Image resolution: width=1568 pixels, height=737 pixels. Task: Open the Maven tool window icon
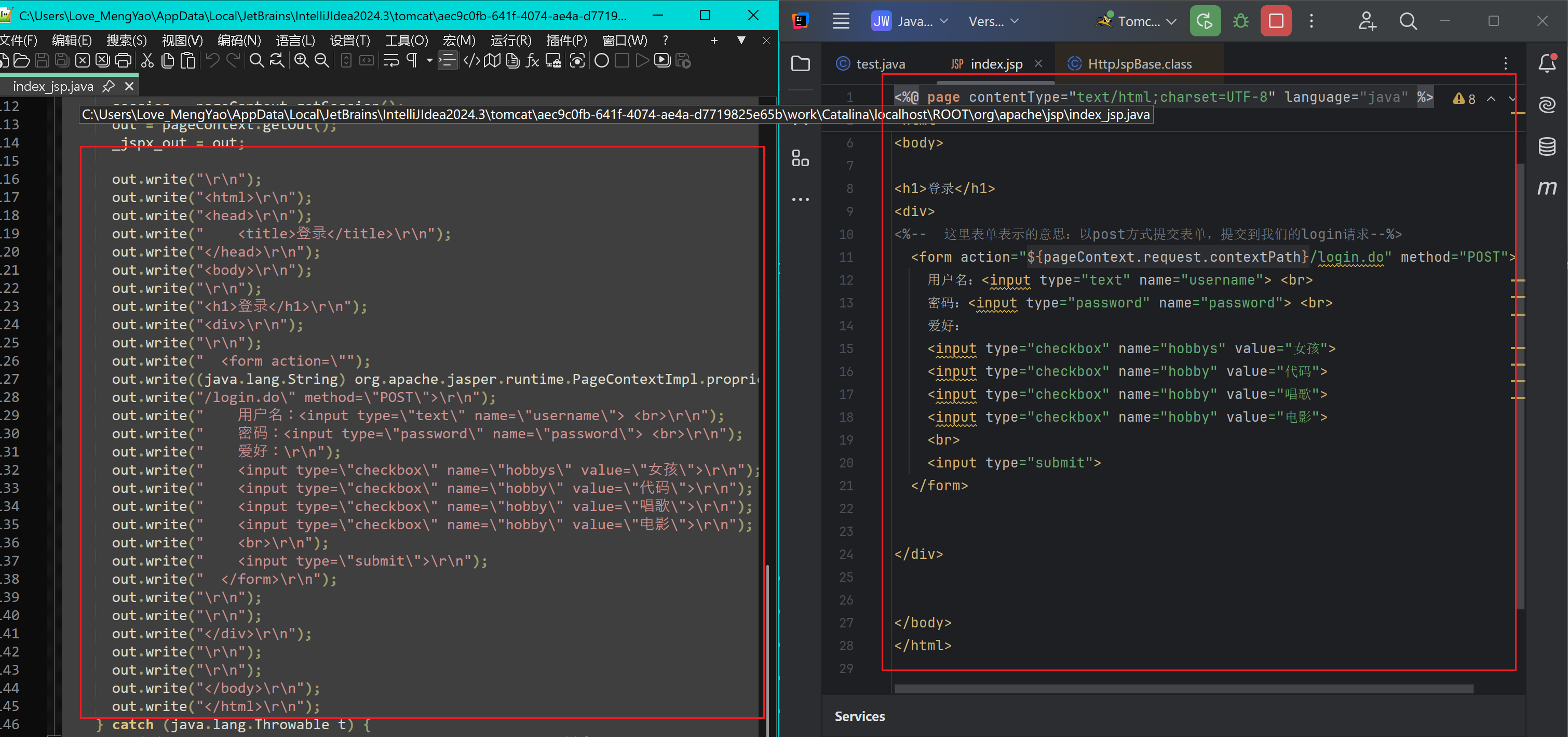pyautogui.click(x=1547, y=187)
